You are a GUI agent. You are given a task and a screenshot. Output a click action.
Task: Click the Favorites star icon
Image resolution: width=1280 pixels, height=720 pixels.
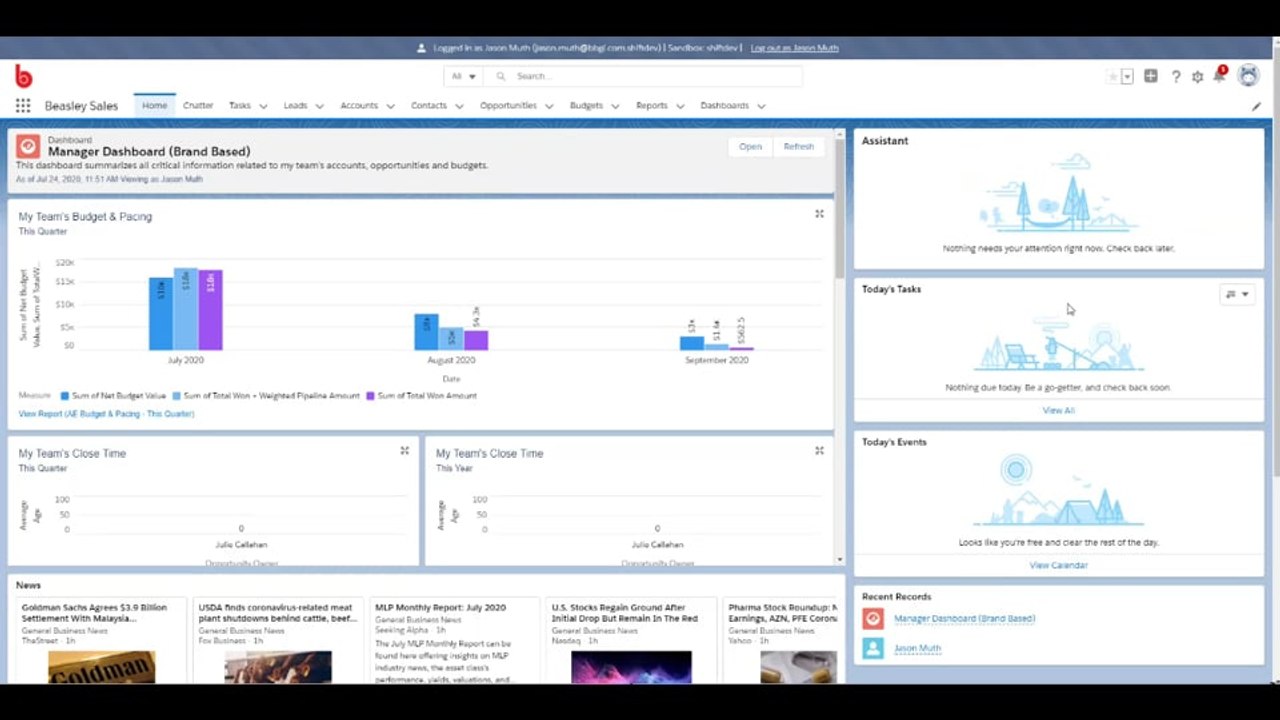[x=1112, y=77]
